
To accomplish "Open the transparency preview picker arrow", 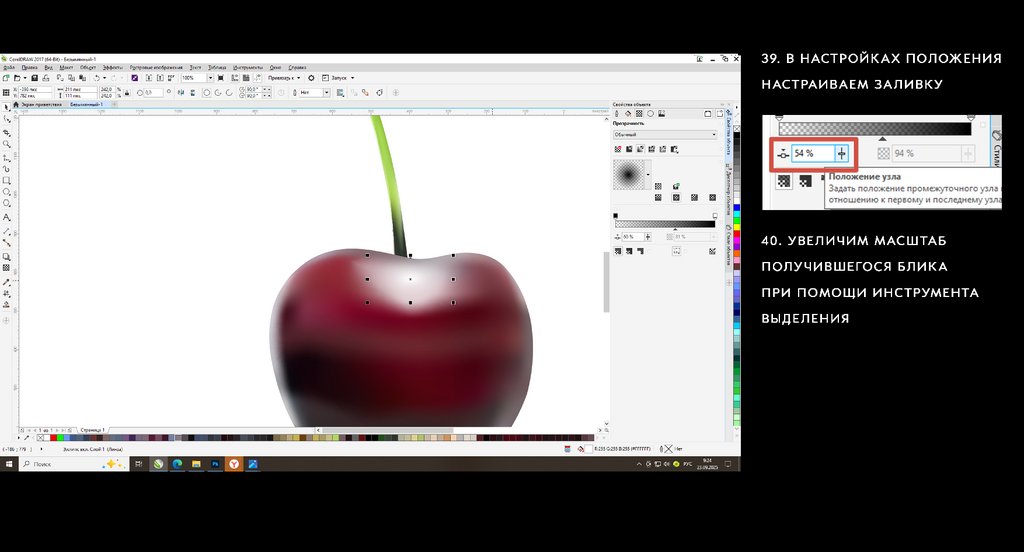I will [648, 175].
